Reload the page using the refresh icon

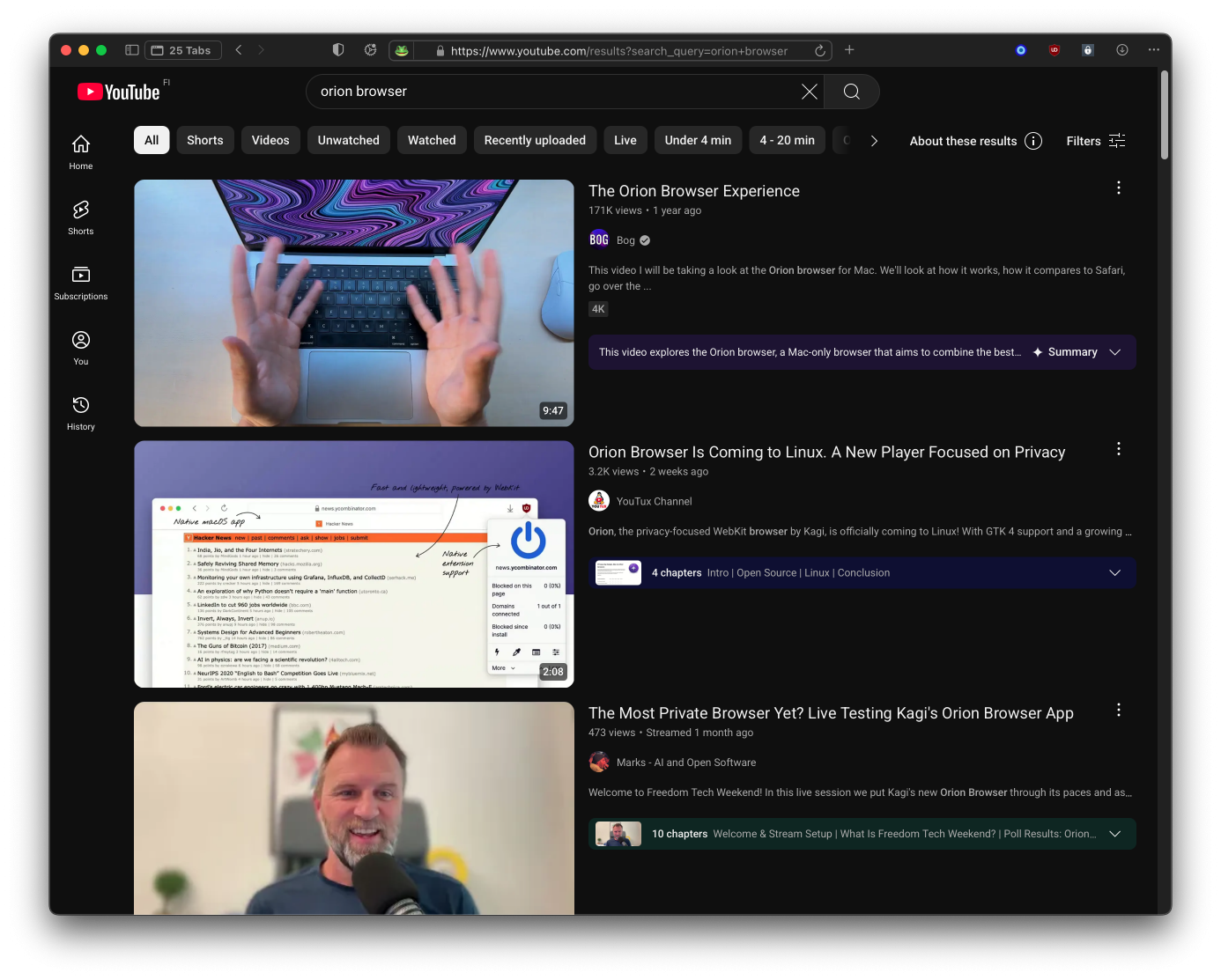pyautogui.click(x=820, y=51)
